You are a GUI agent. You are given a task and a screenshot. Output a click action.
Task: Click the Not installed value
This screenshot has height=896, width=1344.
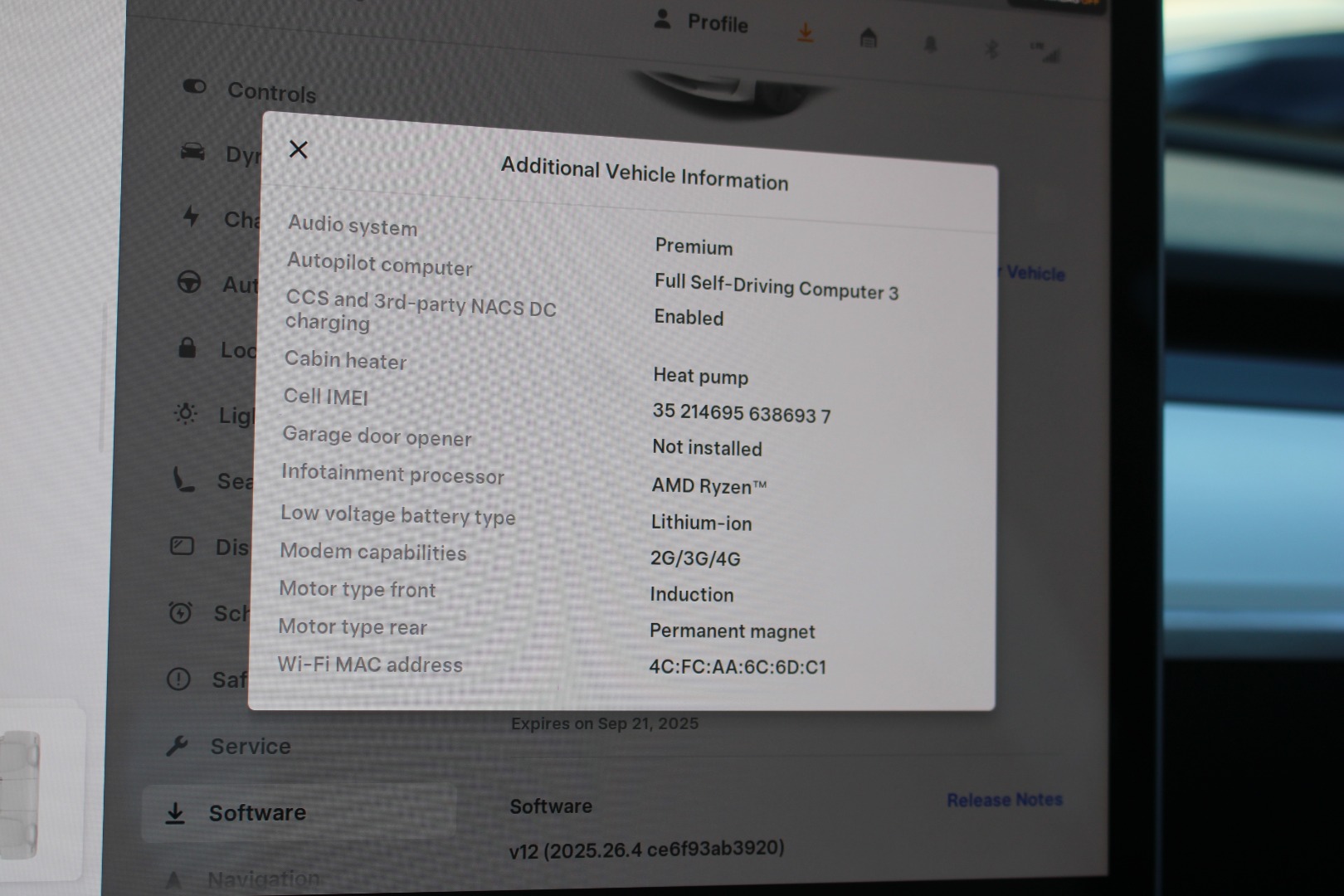tap(707, 447)
